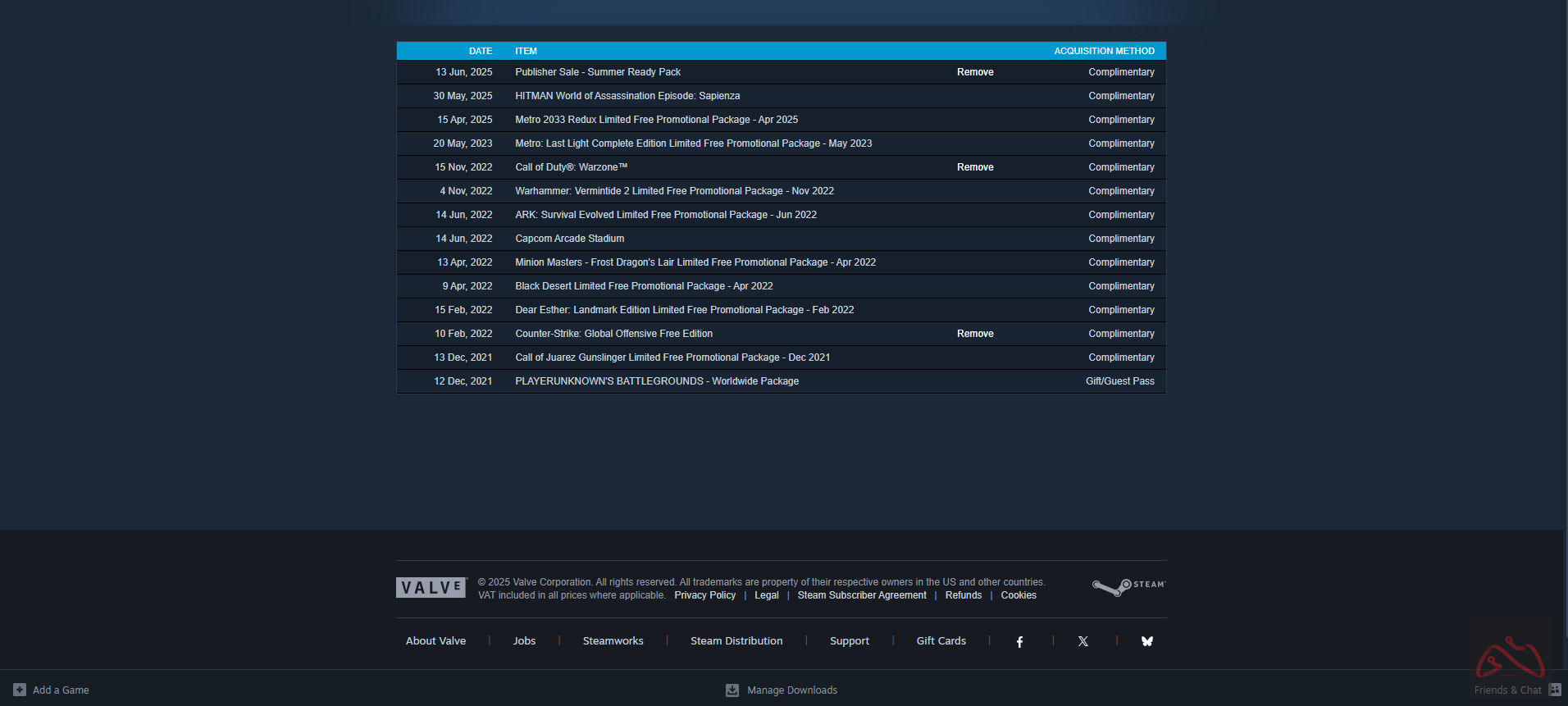This screenshot has width=1568, height=706.
Task: Open the Gift Cards footer link
Action: click(x=941, y=641)
